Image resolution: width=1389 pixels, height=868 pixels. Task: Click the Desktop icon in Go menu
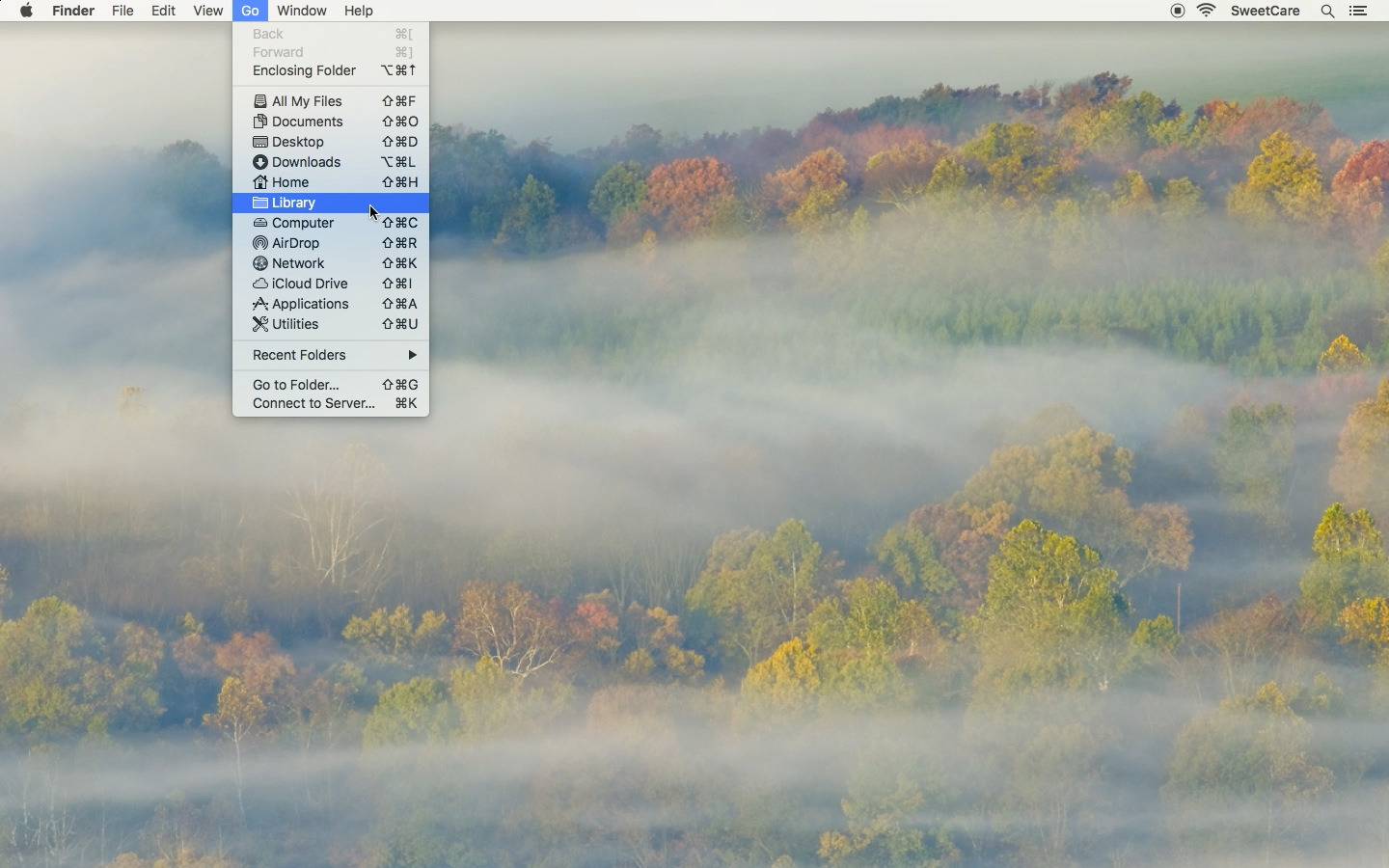tap(259, 142)
